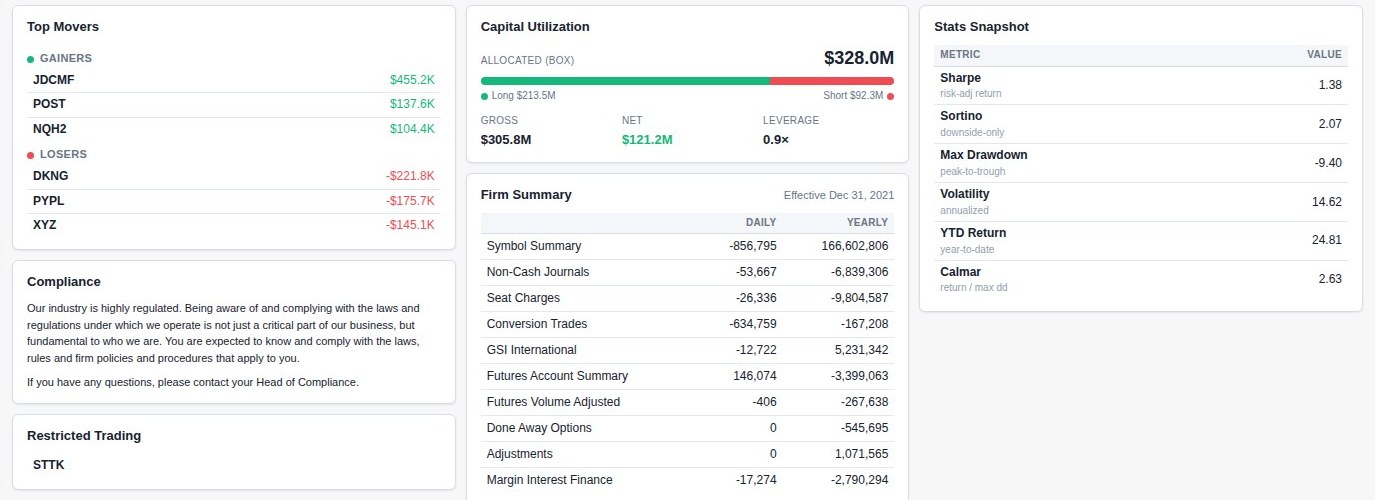Click the METRIC column header

[960, 54]
